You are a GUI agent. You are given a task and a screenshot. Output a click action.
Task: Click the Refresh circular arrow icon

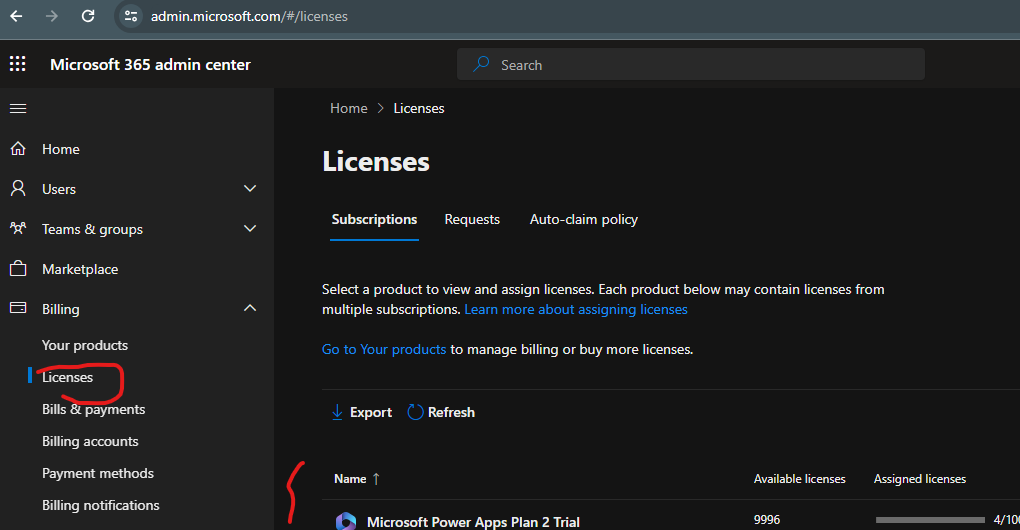(415, 412)
